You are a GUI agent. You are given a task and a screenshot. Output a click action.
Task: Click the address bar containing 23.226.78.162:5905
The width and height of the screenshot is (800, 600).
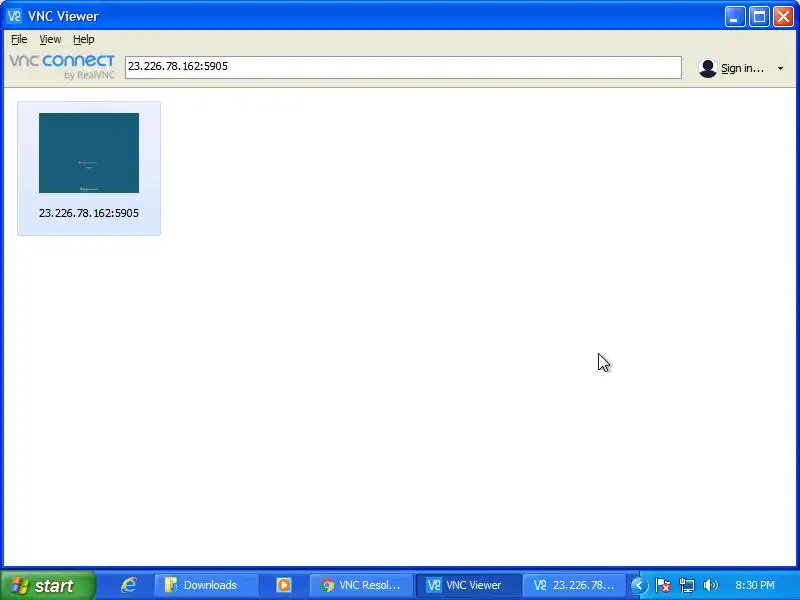(403, 67)
